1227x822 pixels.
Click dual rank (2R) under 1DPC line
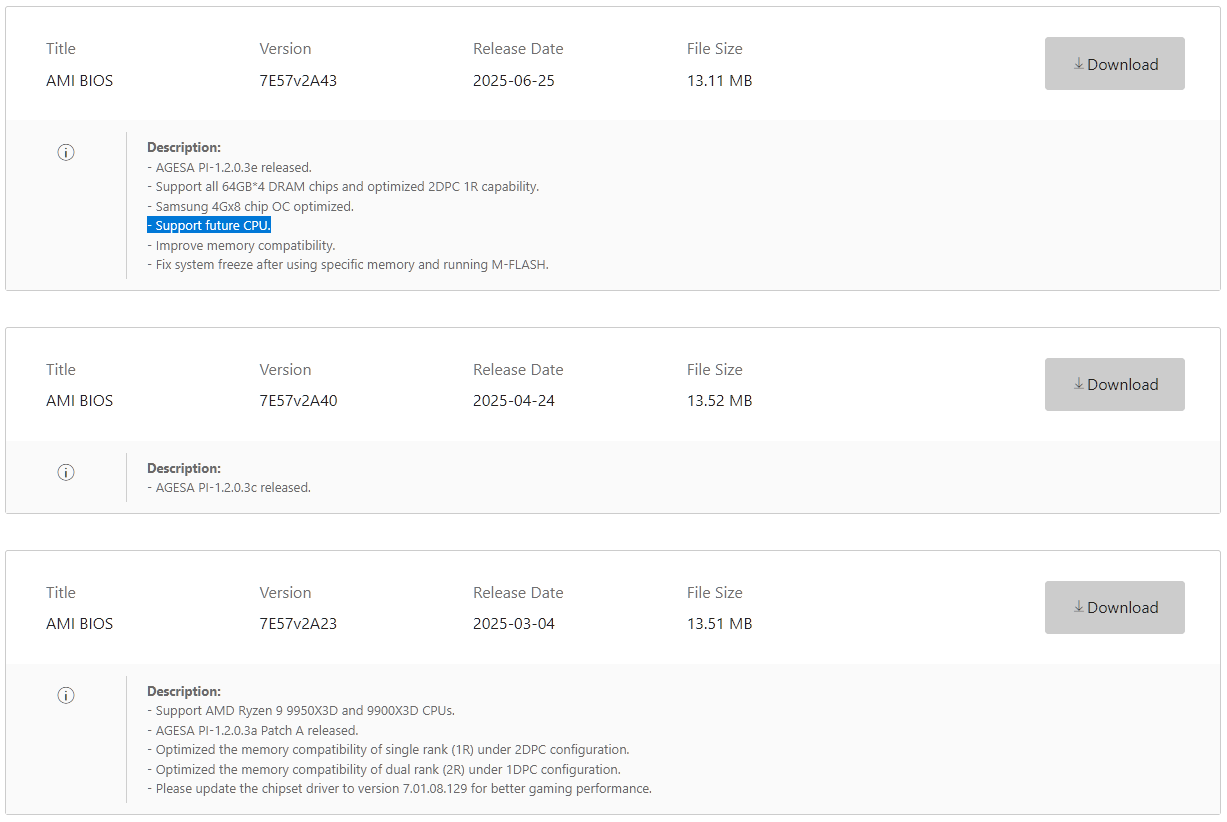tap(384, 769)
